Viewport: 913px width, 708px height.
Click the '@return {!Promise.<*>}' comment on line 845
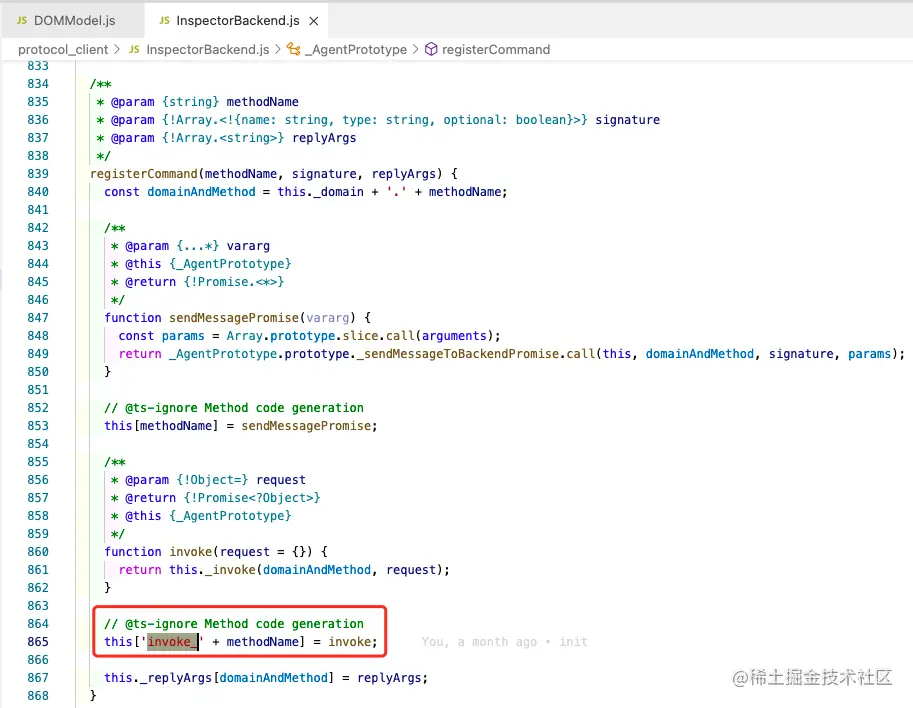pyautogui.click(x=197, y=282)
